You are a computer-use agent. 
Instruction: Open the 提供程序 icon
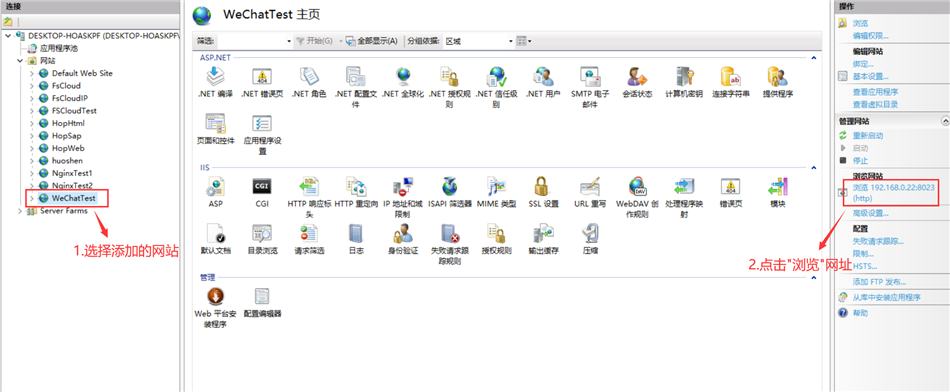pos(777,77)
